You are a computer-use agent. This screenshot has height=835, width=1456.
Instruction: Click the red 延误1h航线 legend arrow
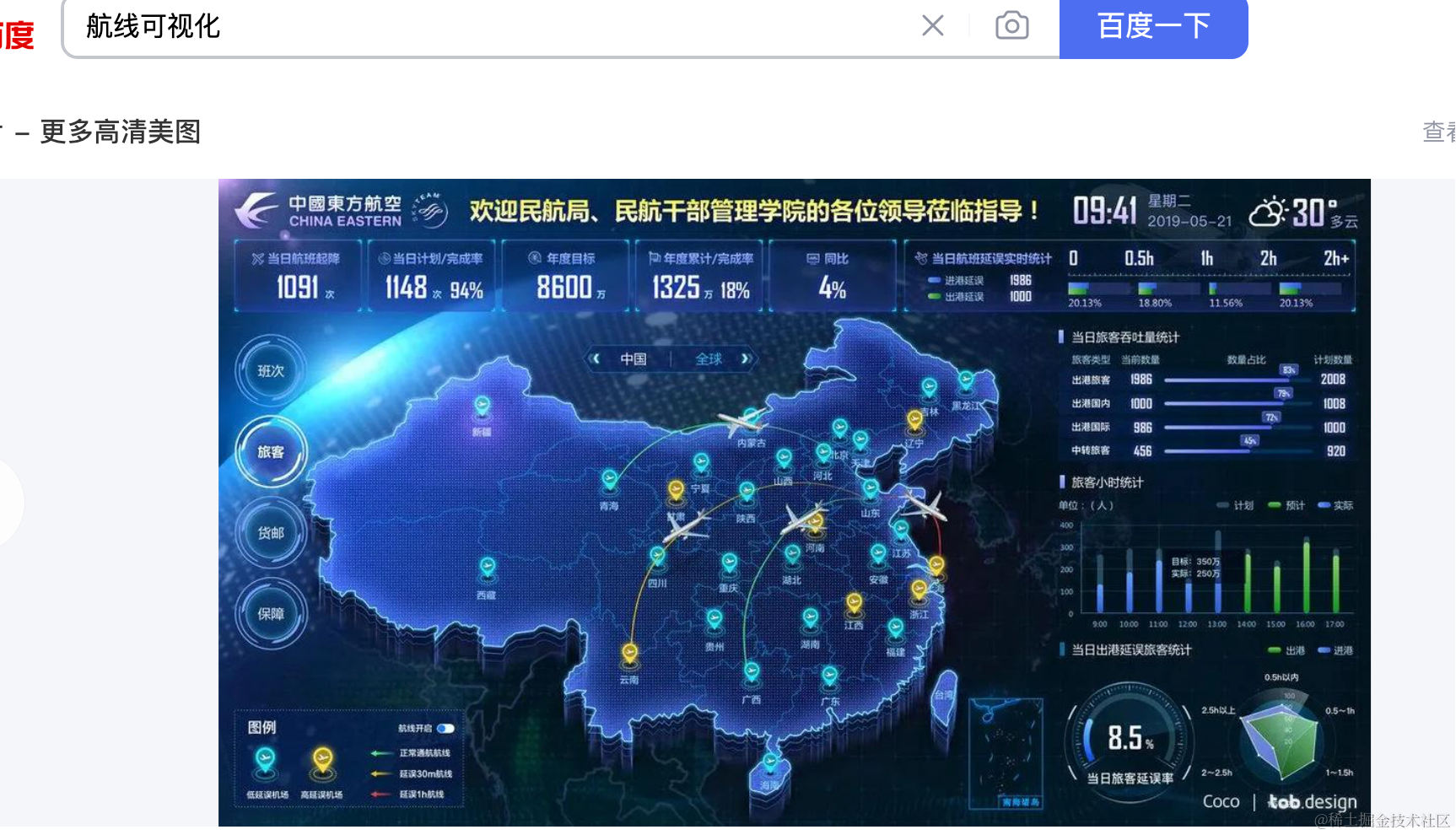coord(381,795)
